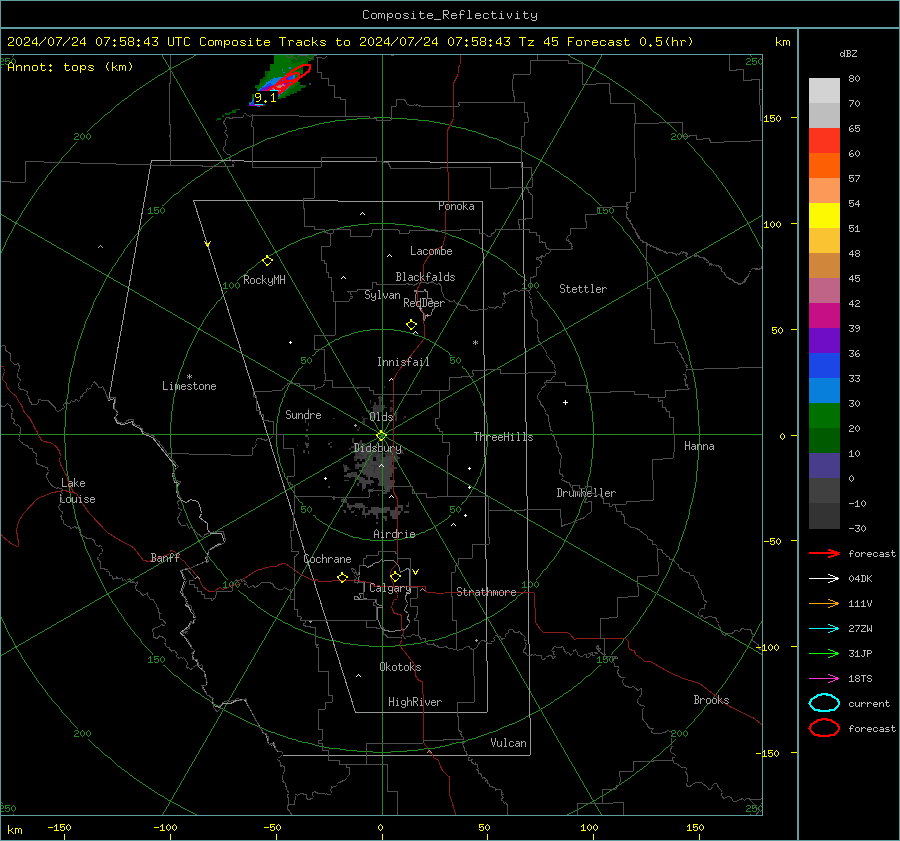Click the Strathmore label
This screenshot has width=900, height=841.
click(486, 592)
